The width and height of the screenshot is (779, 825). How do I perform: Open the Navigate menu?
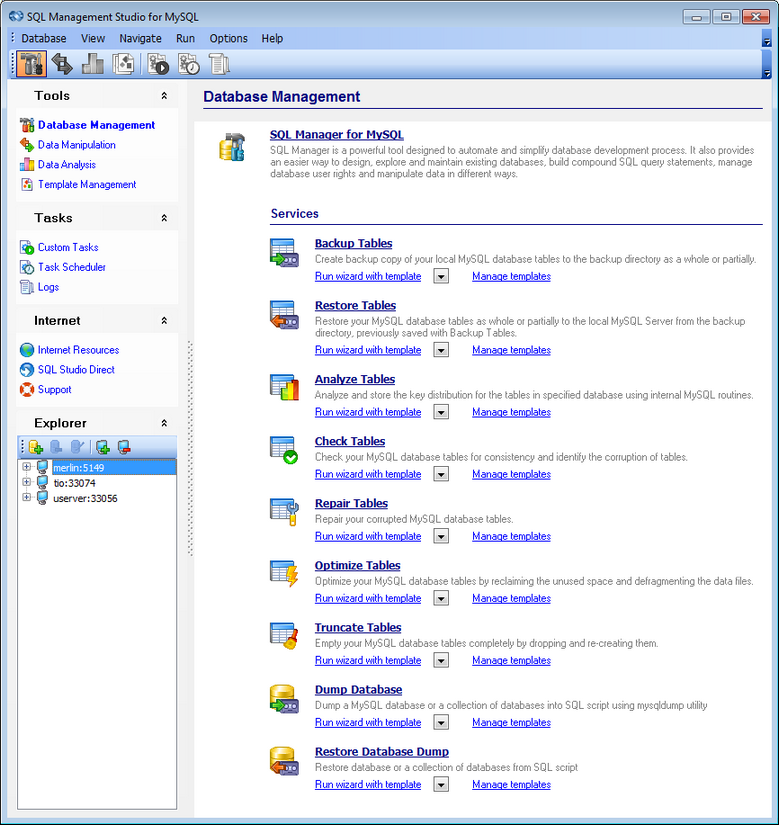point(140,38)
